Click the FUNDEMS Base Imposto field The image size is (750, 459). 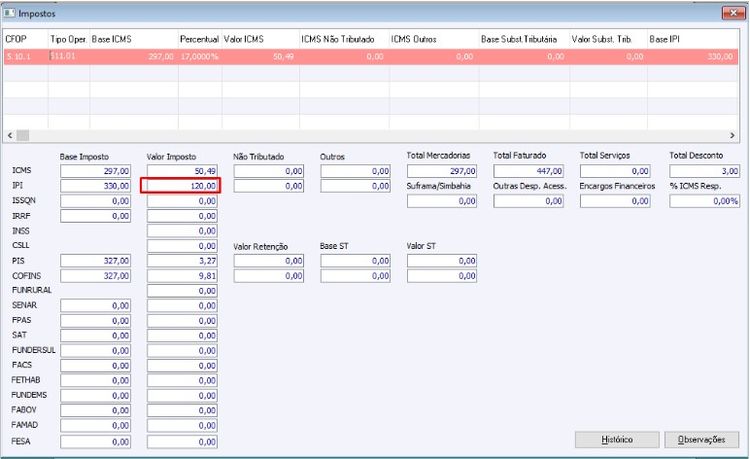[x=96, y=396]
